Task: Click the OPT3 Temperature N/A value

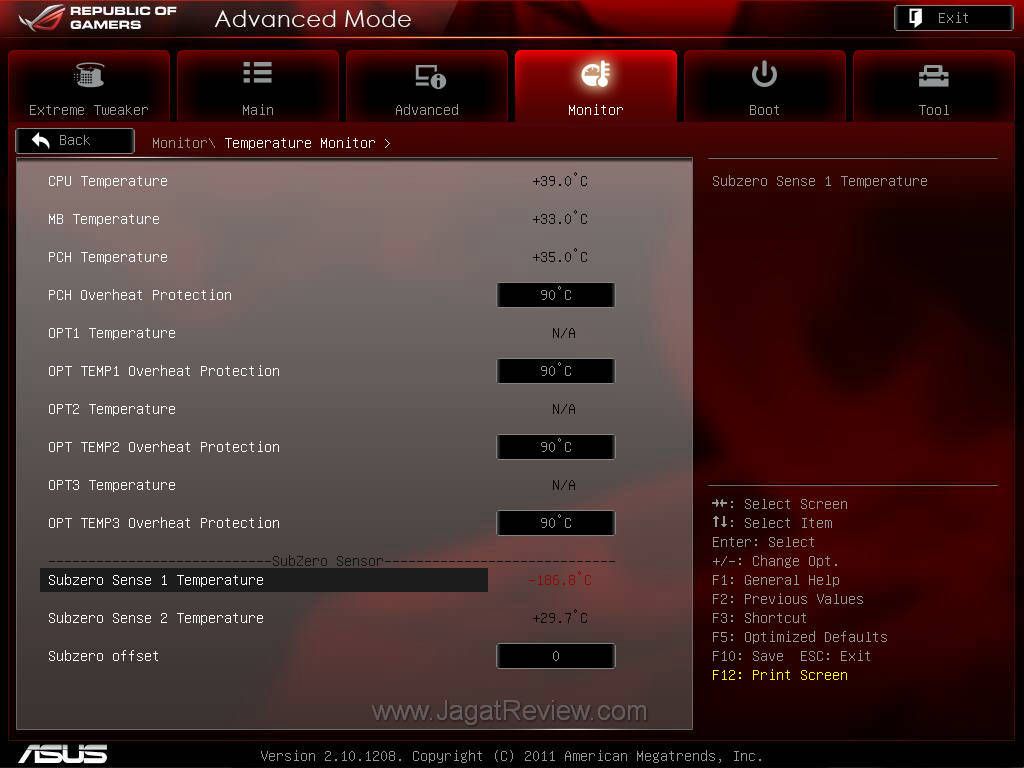Action: click(564, 485)
